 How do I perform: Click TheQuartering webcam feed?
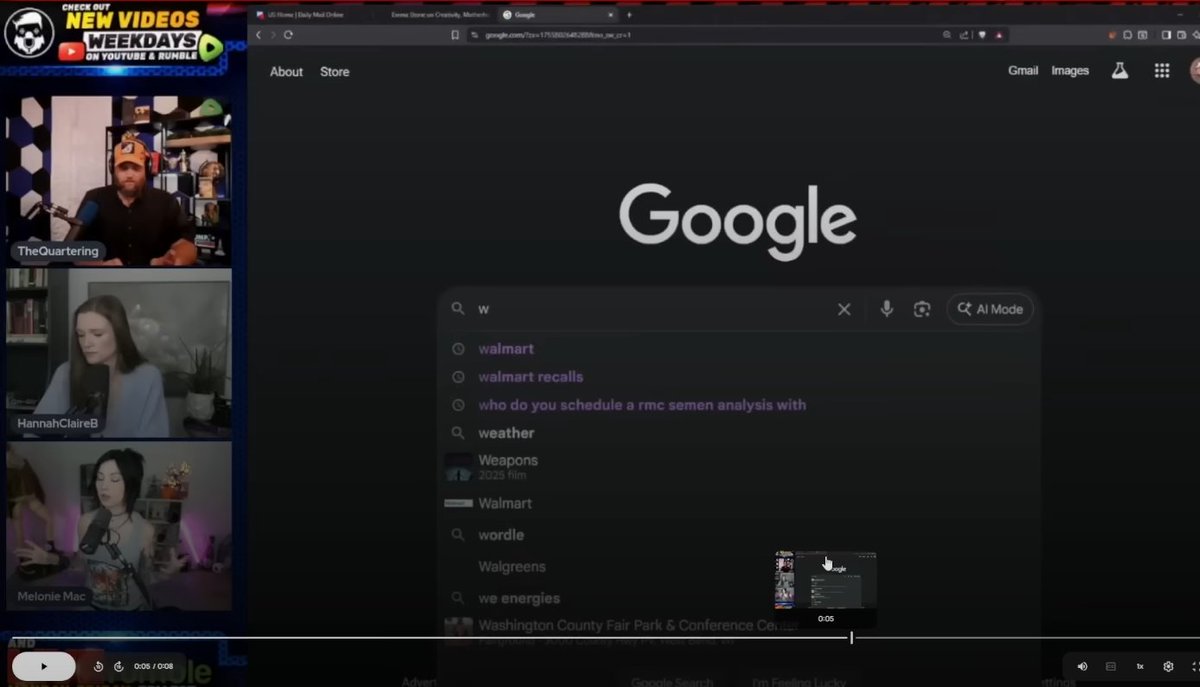[119, 181]
